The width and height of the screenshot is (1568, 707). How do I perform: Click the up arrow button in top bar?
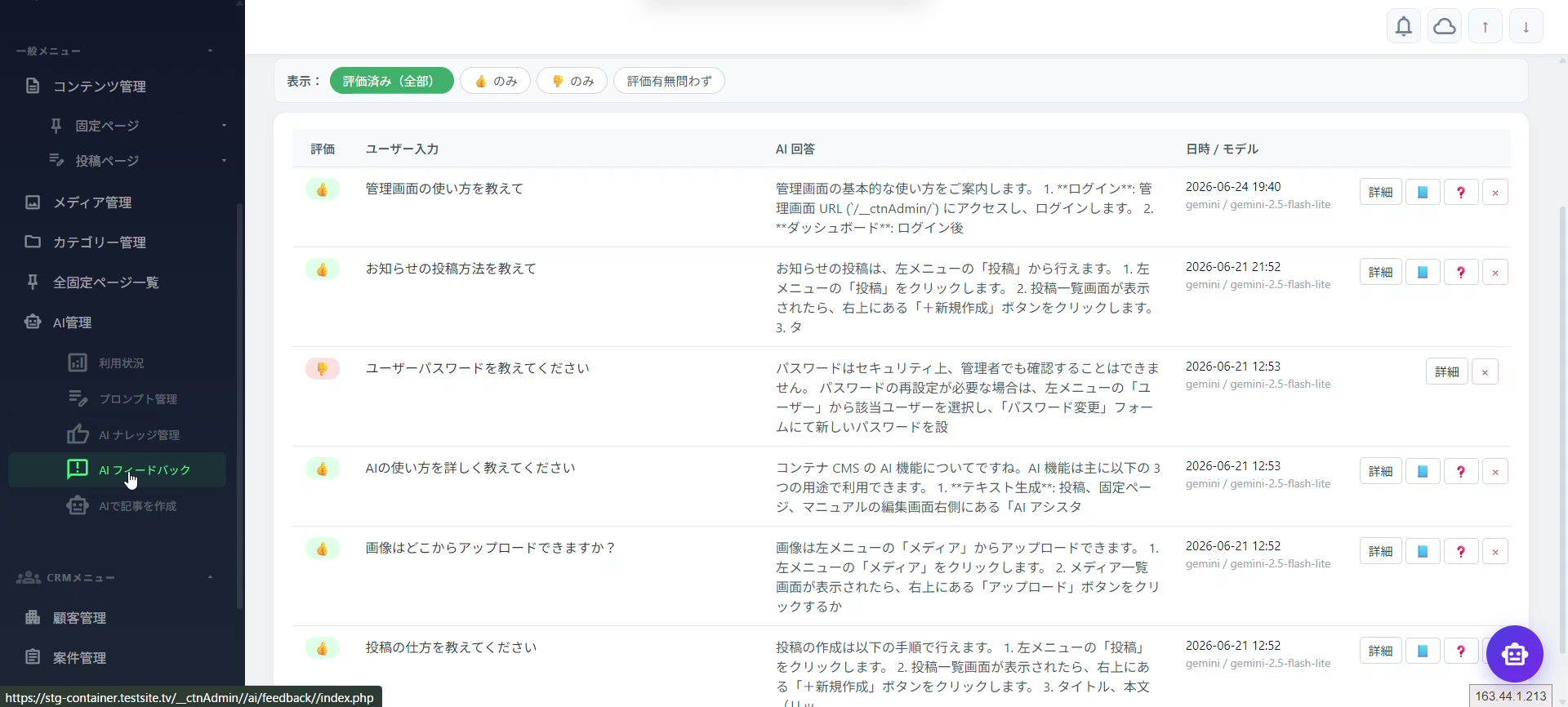coord(1486,26)
